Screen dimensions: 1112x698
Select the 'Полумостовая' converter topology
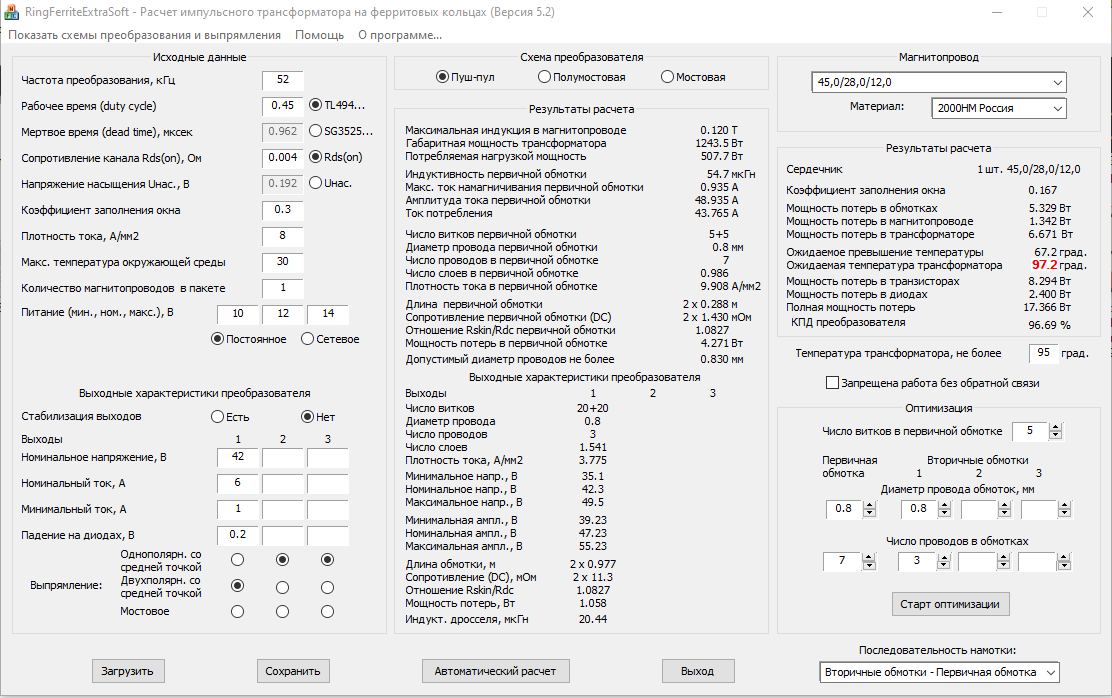click(544, 77)
